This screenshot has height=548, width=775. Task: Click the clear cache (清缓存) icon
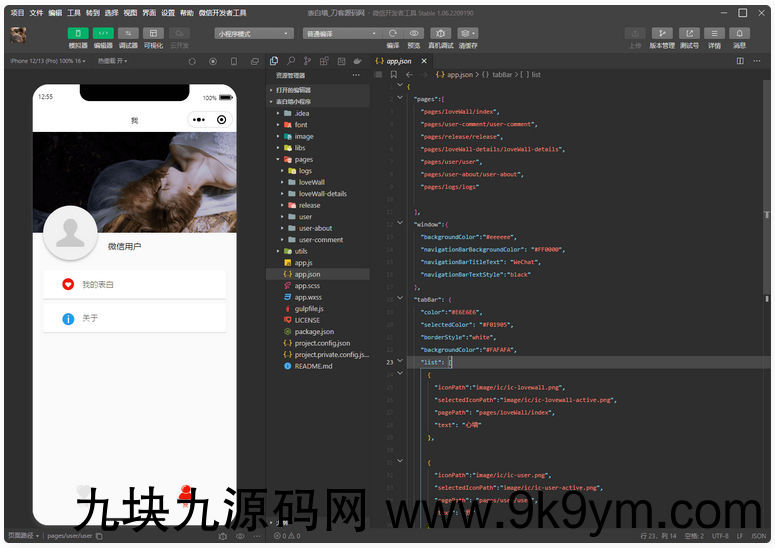point(467,33)
